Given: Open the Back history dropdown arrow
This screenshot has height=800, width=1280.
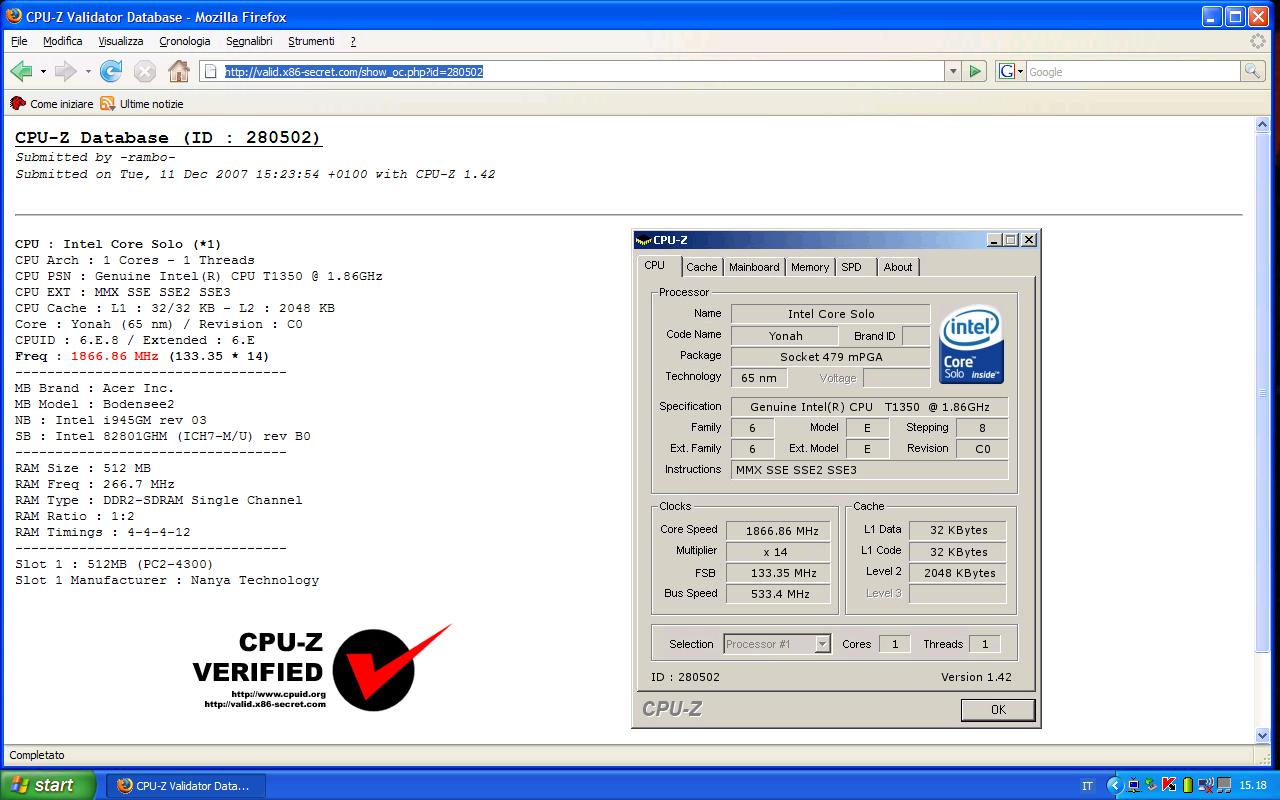Looking at the screenshot, I should click(x=43, y=72).
